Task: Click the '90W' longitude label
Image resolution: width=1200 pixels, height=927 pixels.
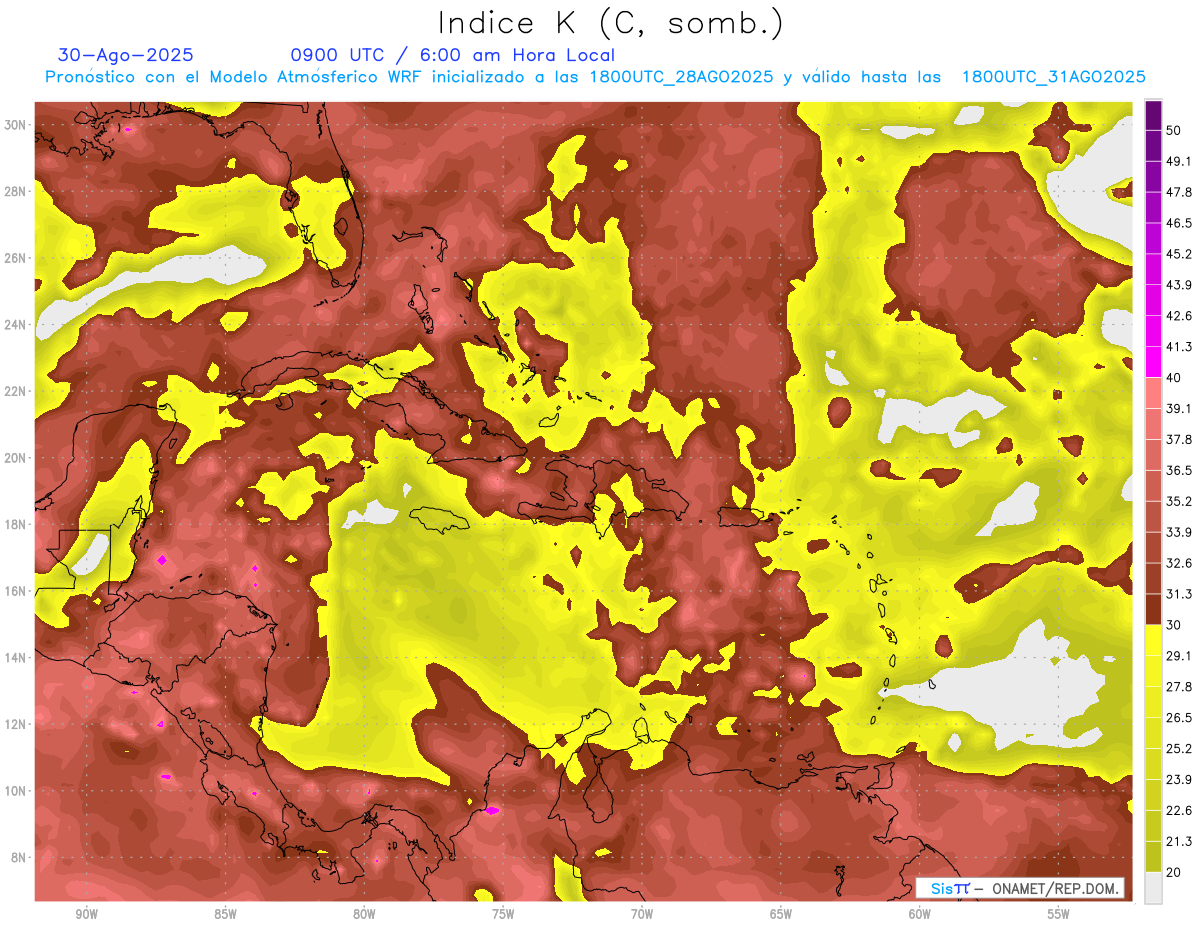Action: pyautogui.click(x=86, y=914)
